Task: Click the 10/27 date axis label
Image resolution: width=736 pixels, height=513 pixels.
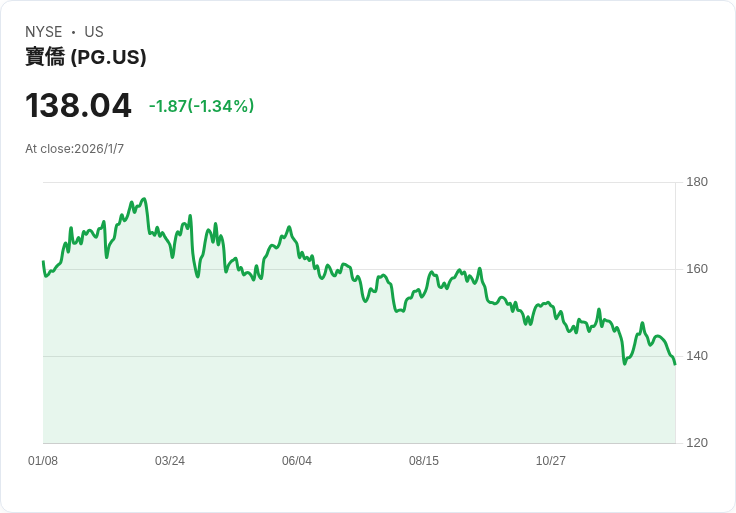Action: coord(551,461)
